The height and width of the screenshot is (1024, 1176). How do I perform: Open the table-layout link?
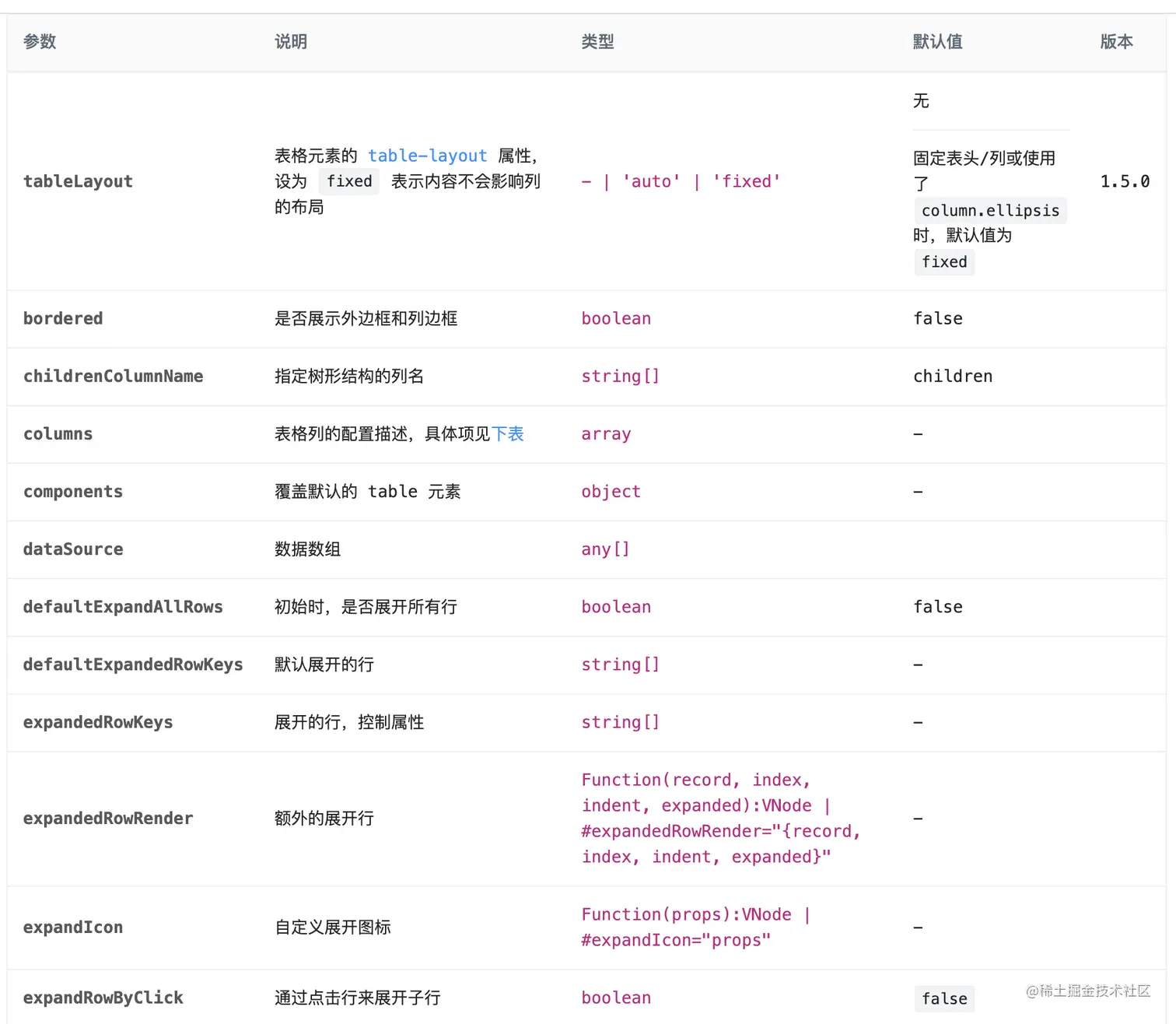(x=427, y=156)
